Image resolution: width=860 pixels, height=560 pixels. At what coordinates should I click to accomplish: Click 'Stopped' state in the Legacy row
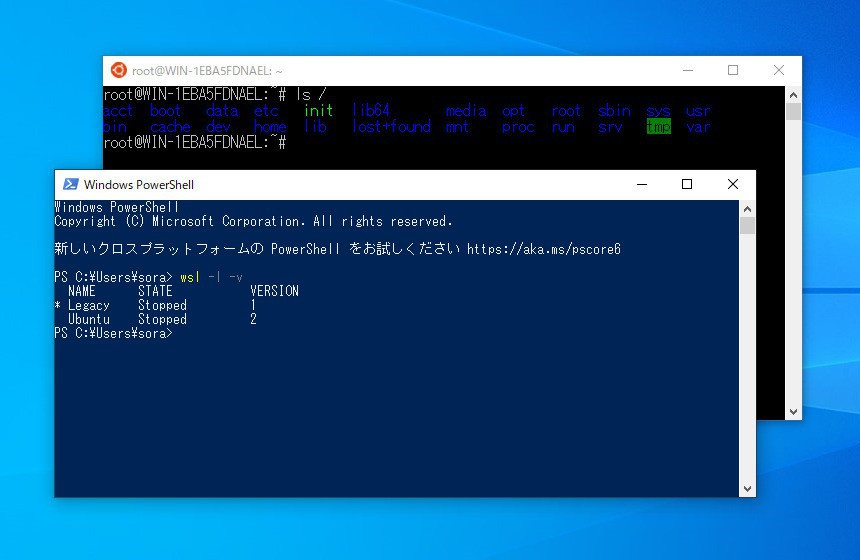click(162, 305)
